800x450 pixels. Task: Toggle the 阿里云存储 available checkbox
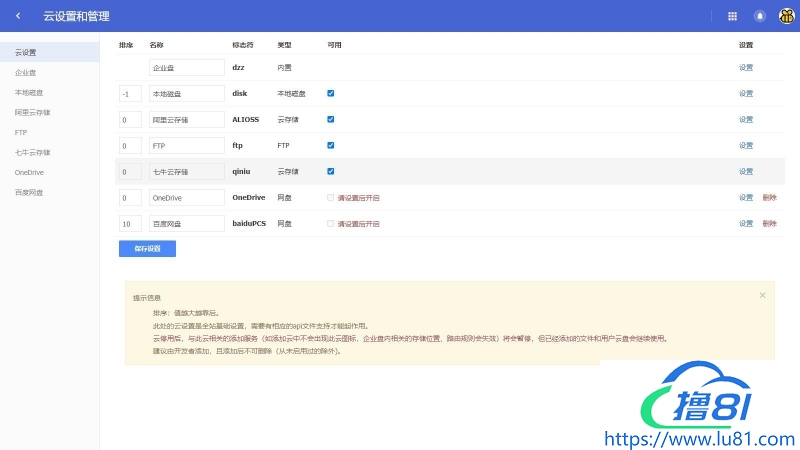(x=331, y=119)
